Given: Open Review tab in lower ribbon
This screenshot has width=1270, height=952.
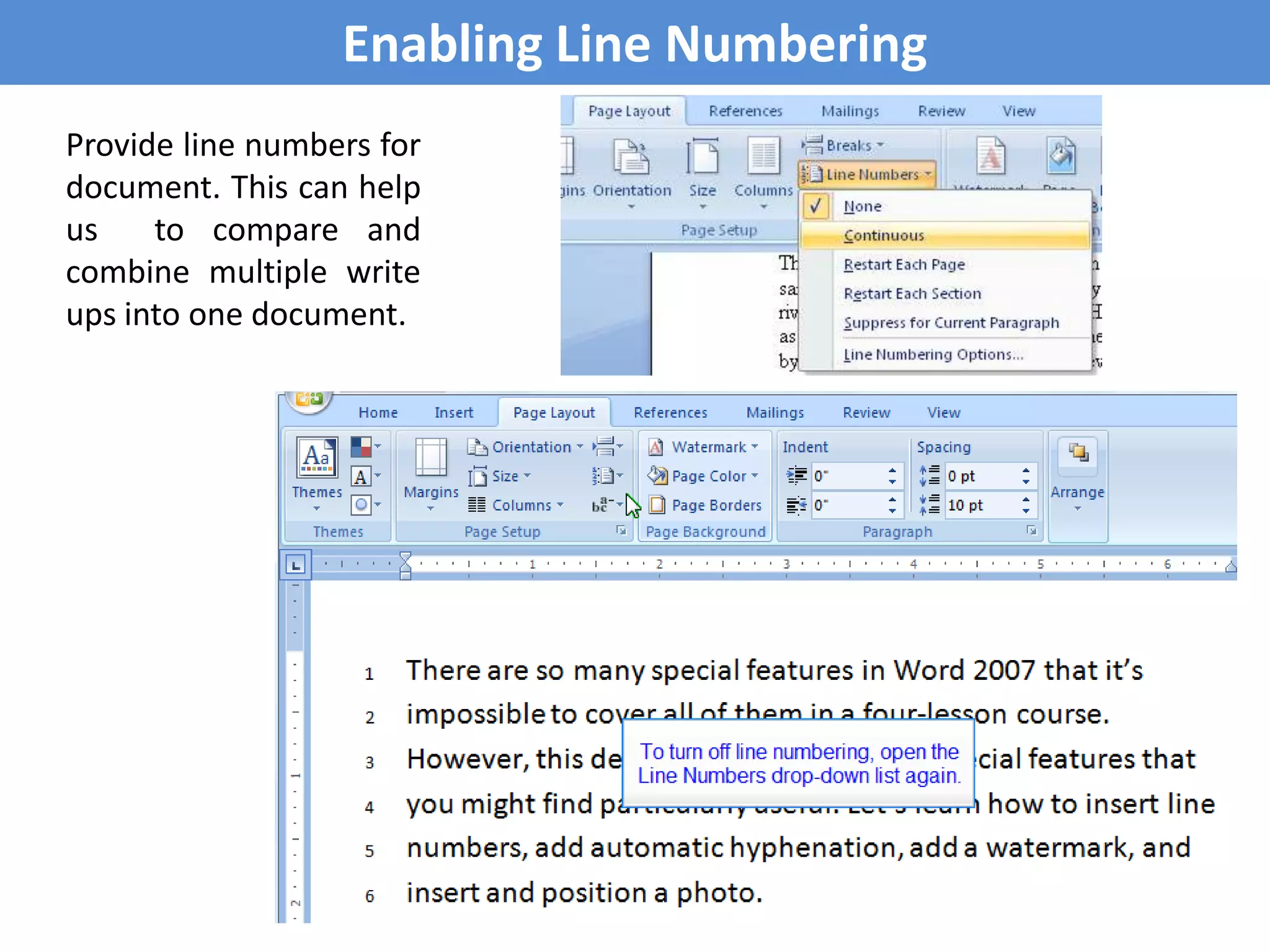Looking at the screenshot, I should (x=866, y=413).
